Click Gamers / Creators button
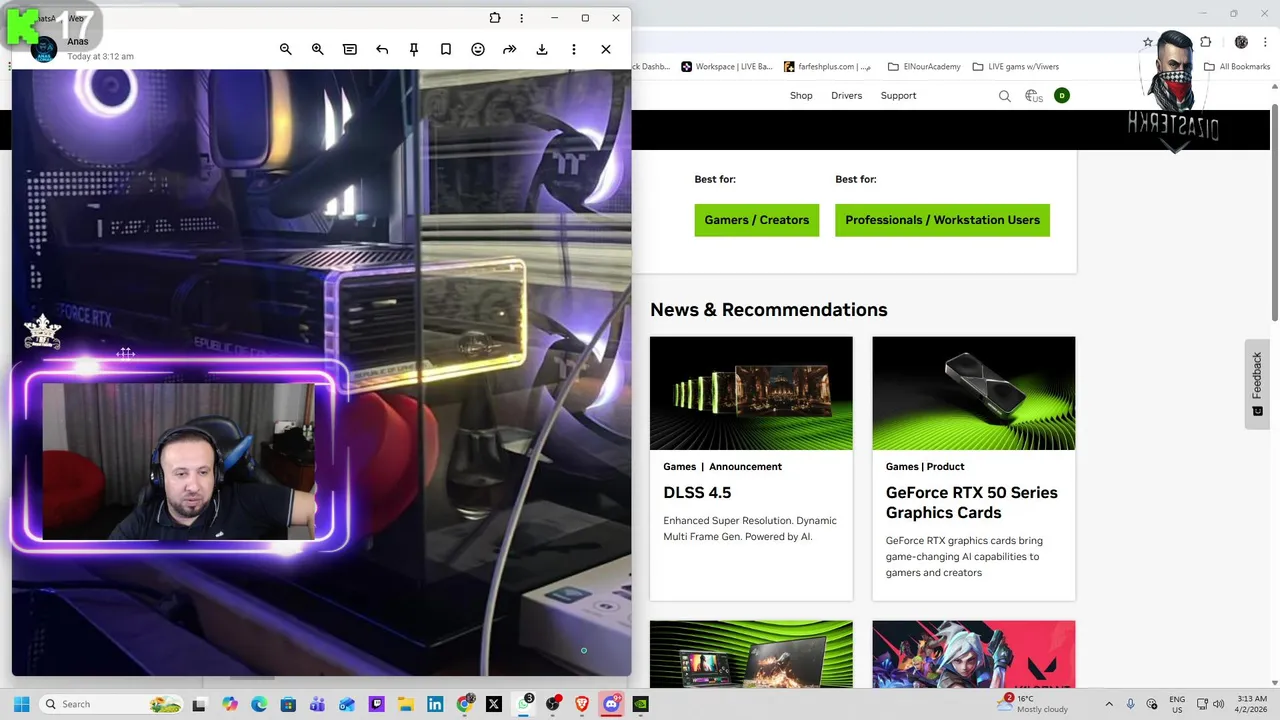The height and width of the screenshot is (720, 1280). [x=757, y=220]
